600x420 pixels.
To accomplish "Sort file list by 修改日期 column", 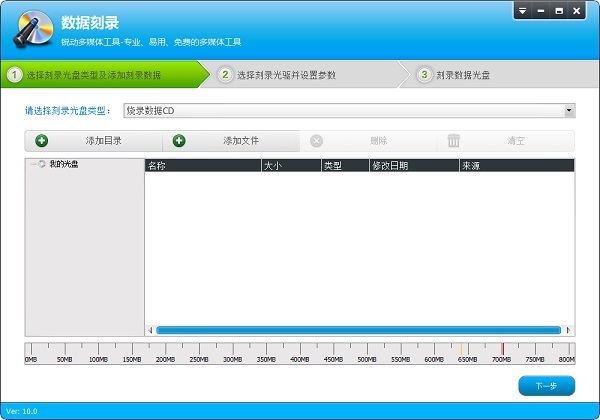I will point(412,165).
